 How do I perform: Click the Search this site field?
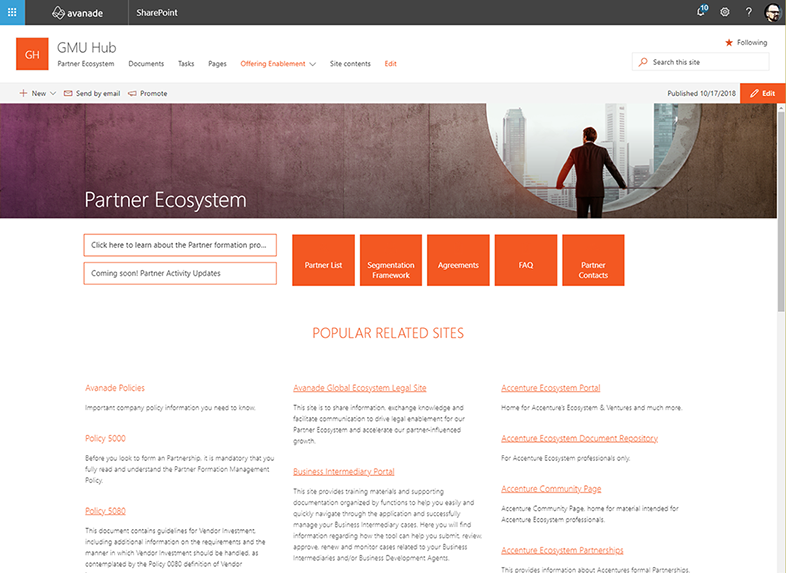tap(708, 62)
